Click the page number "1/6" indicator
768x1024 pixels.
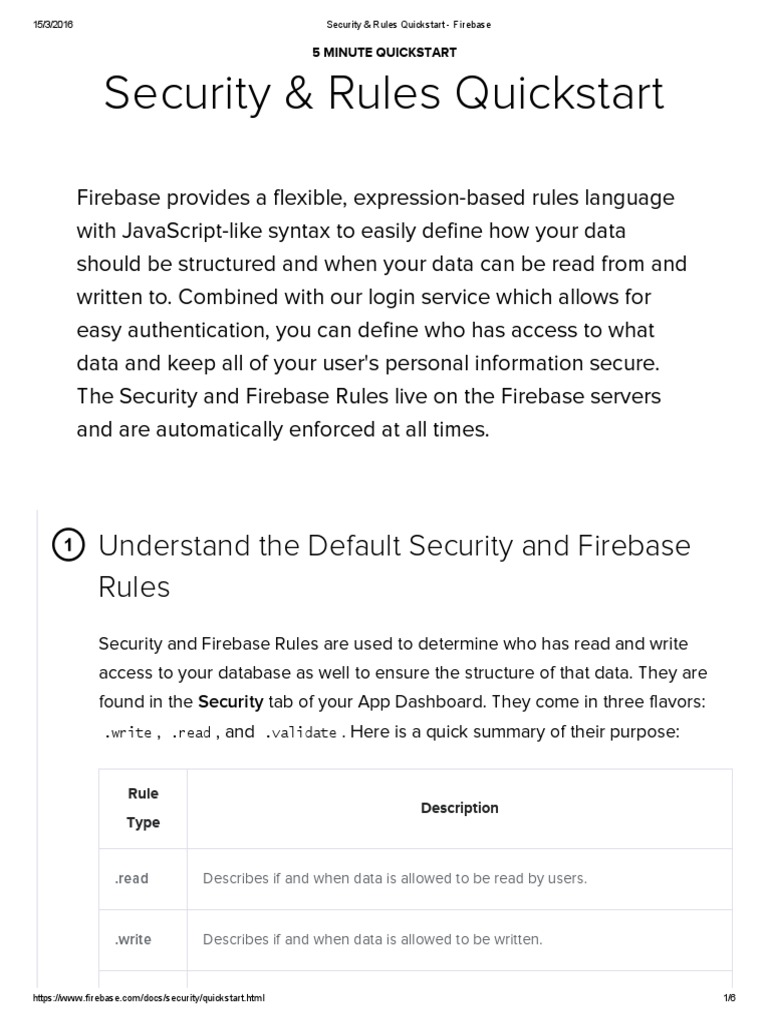[x=728, y=999]
